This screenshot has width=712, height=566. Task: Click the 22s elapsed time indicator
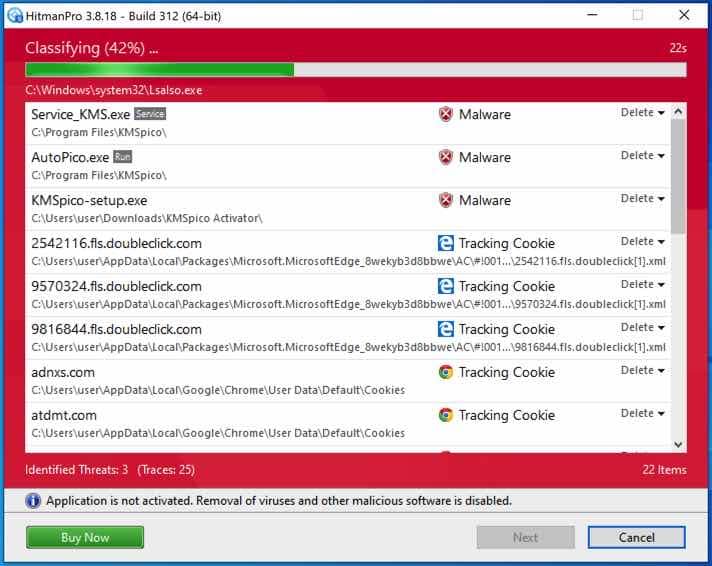(x=678, y=48)
